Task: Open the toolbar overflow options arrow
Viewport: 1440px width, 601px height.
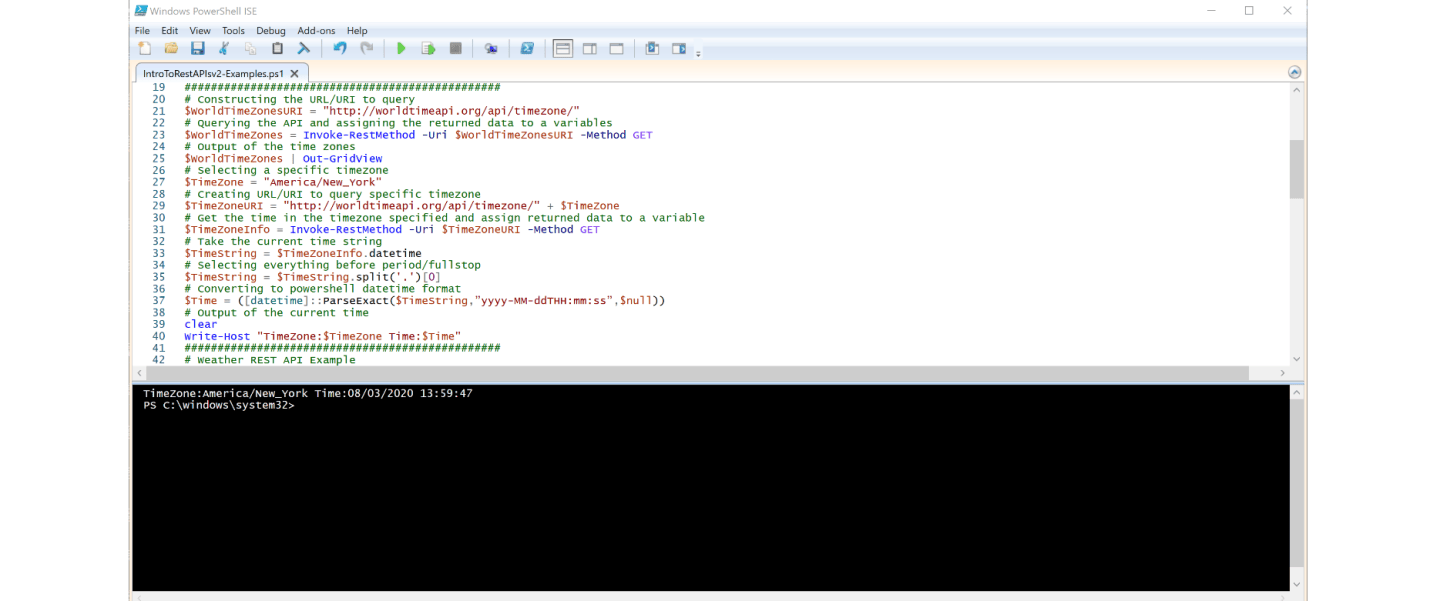Action: click(698, 53)
